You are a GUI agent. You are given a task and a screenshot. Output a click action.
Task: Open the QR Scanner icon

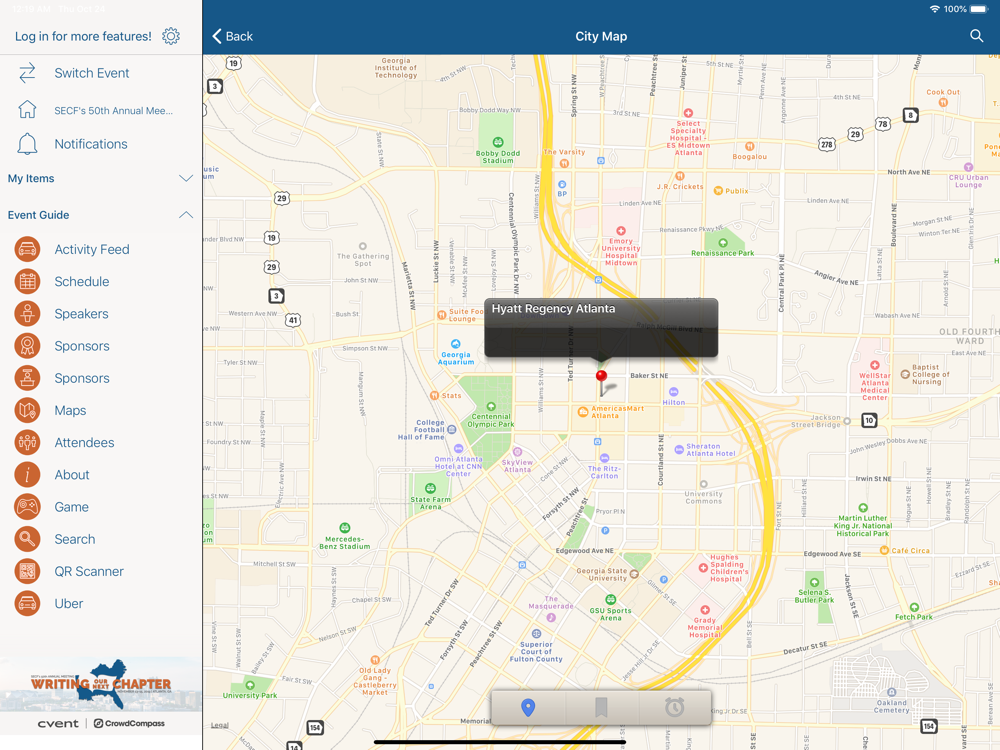click(x=27, y=571)
